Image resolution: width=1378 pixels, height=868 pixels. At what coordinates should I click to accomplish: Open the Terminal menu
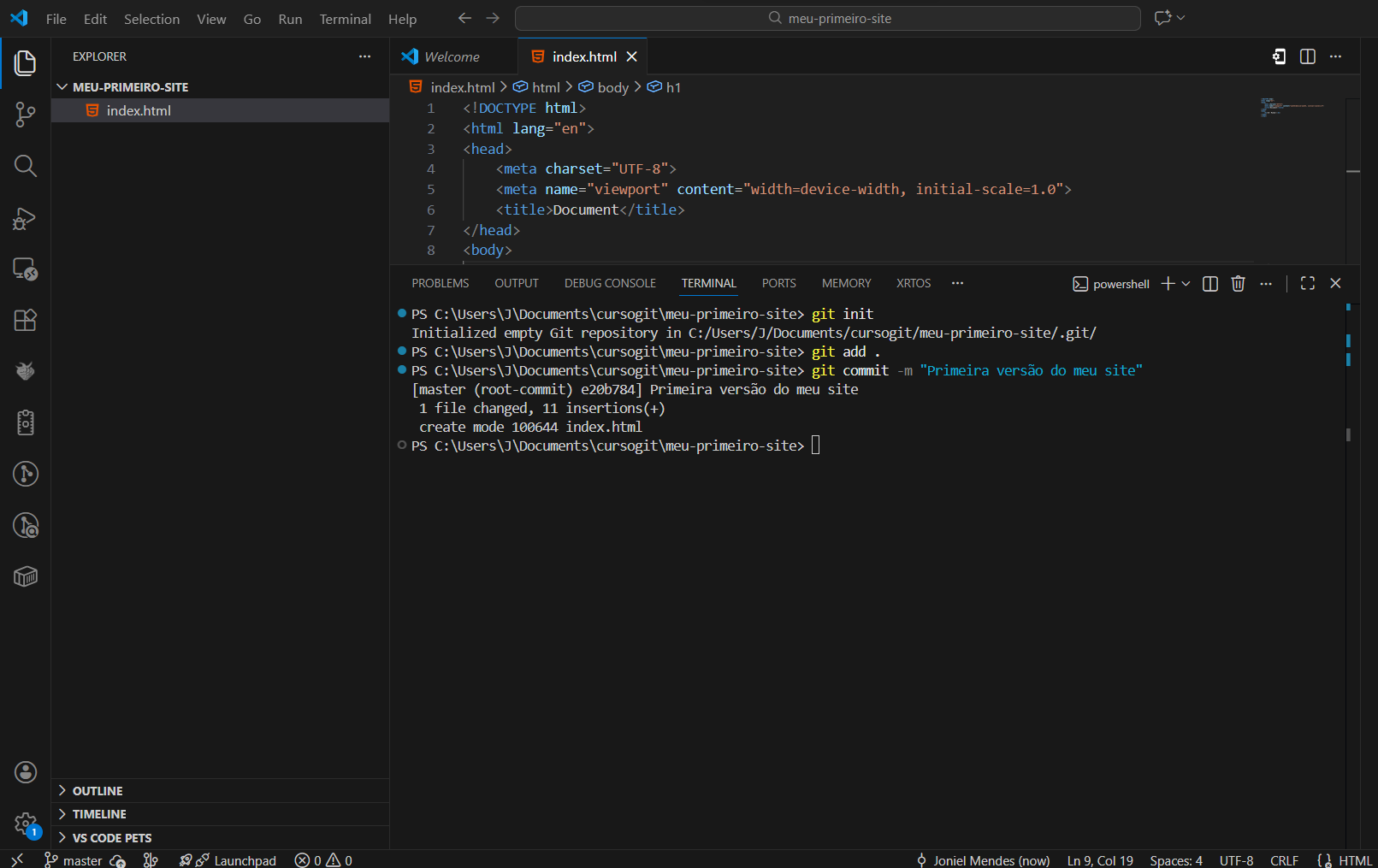pos(345,18)
